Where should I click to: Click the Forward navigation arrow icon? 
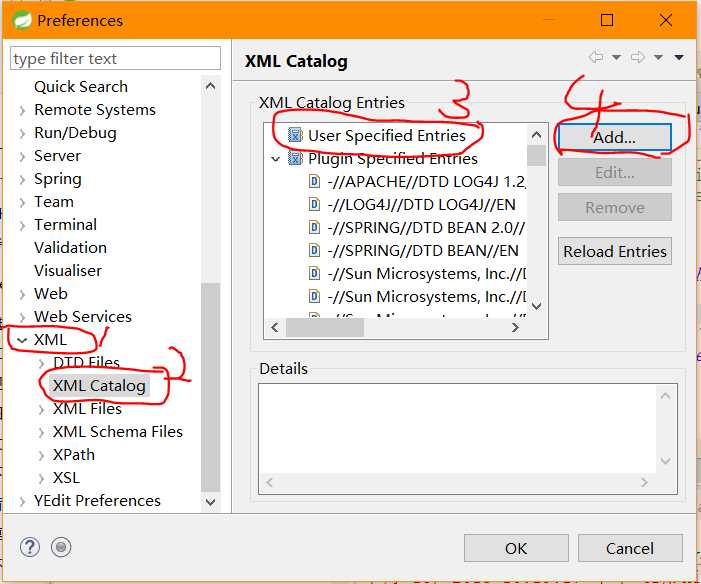(637, 57)
